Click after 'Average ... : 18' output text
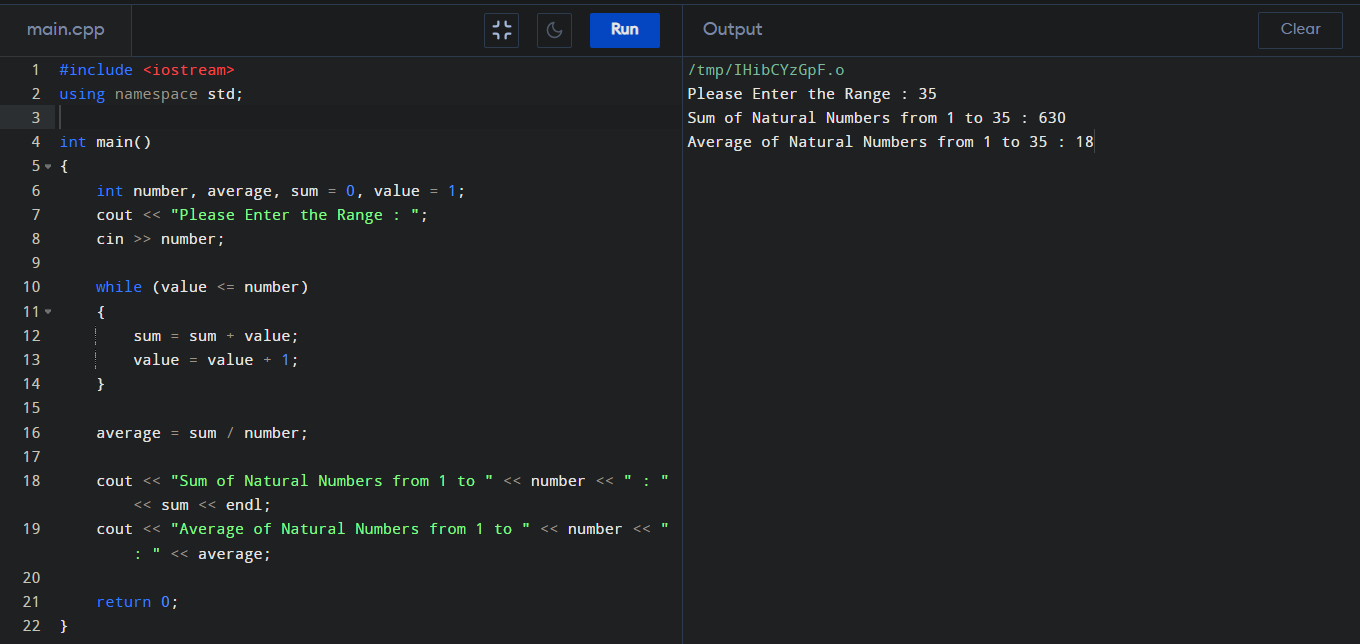1360x644 pixels. coord(1096,142)
